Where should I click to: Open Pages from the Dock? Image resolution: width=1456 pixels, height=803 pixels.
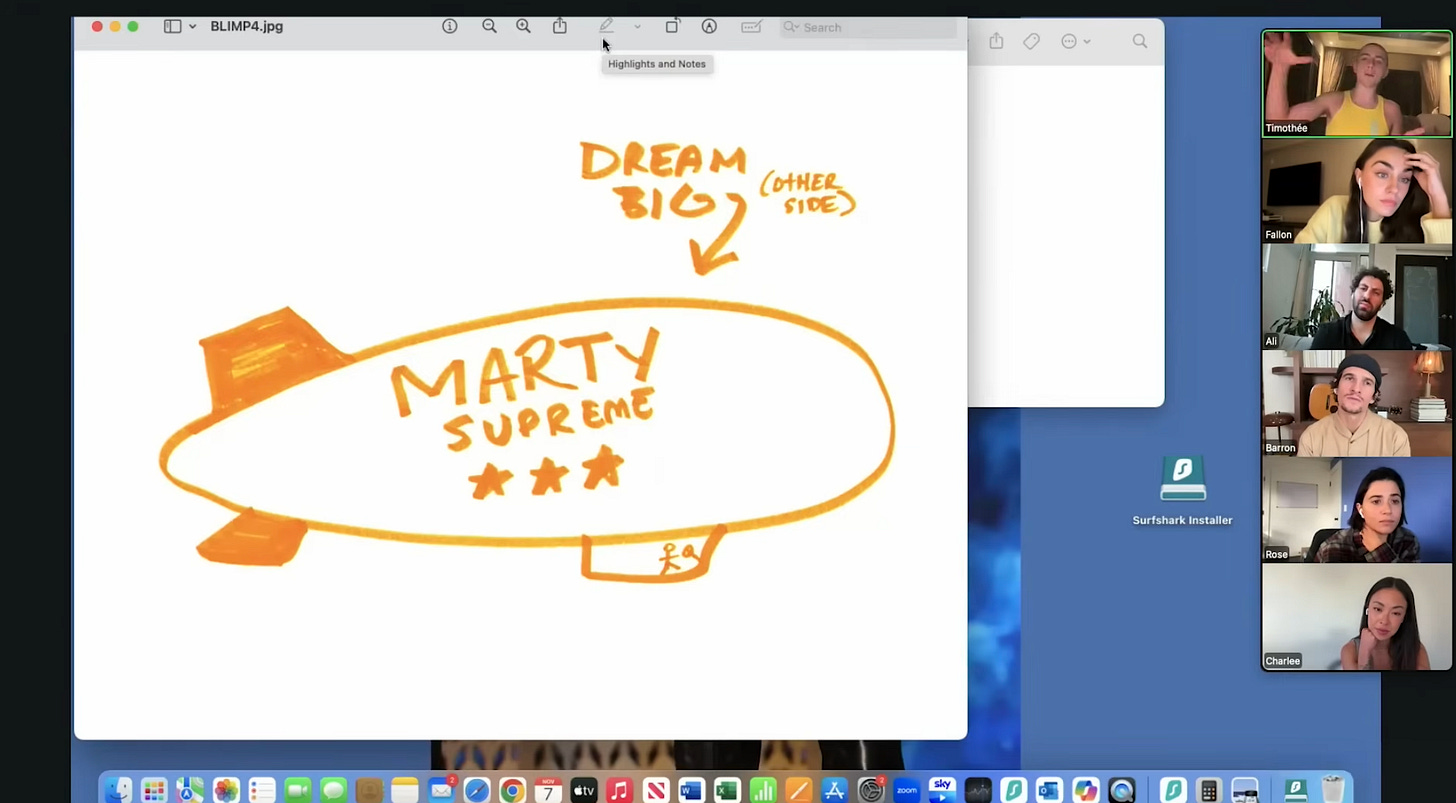pyautogui.click(x=798, y=790)
